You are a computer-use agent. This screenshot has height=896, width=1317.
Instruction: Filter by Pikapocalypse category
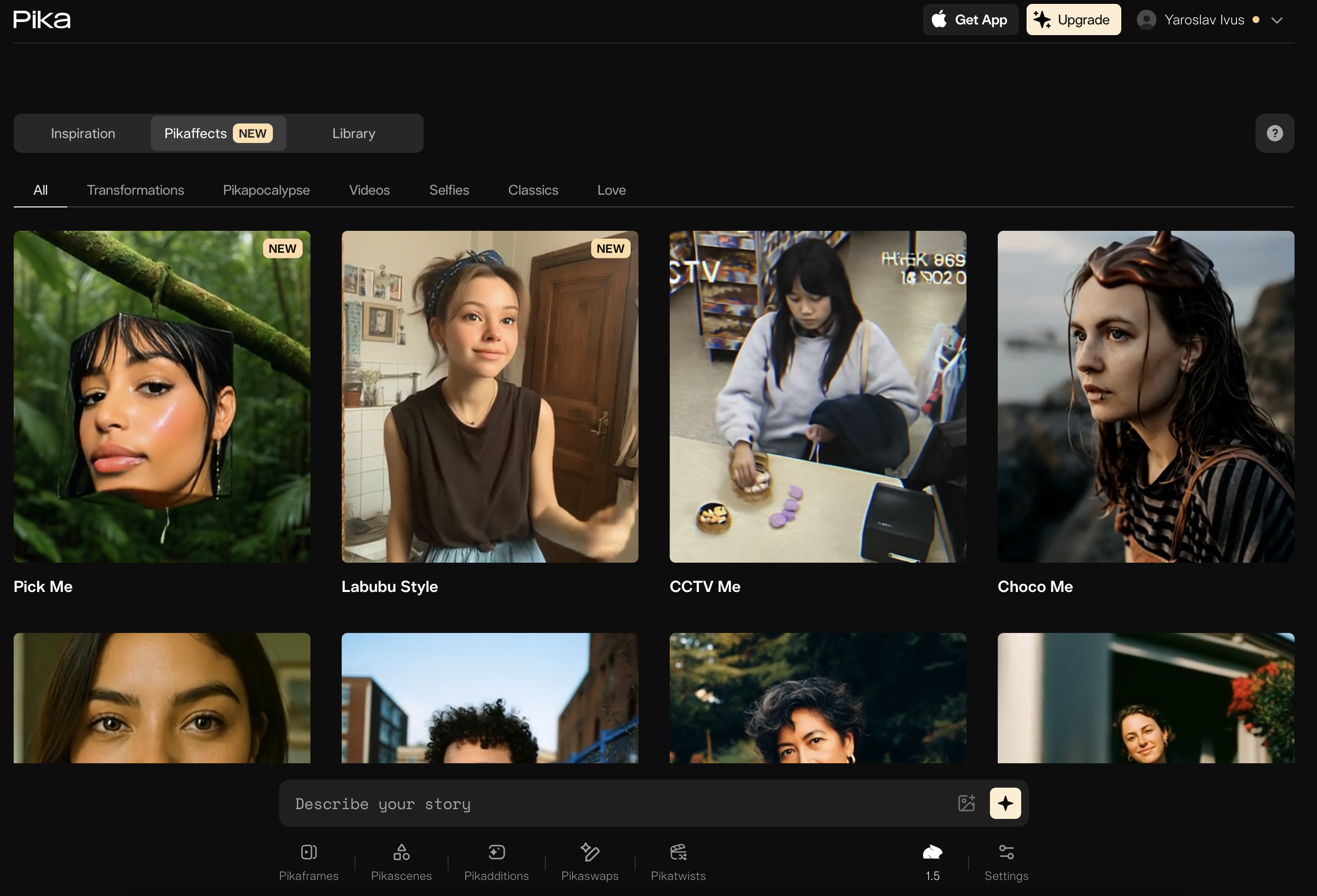coord(266,190)
